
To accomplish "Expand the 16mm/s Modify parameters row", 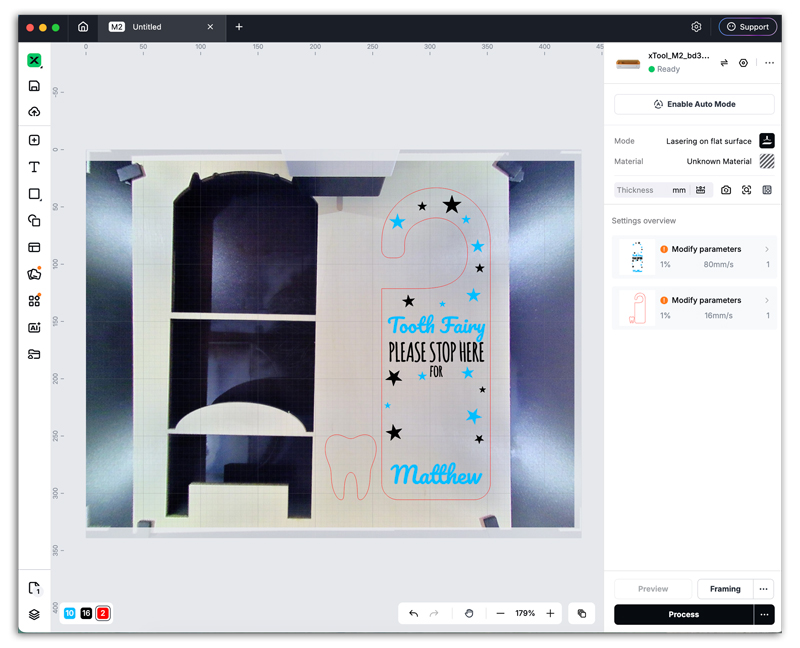I will [x=694, y=308].
